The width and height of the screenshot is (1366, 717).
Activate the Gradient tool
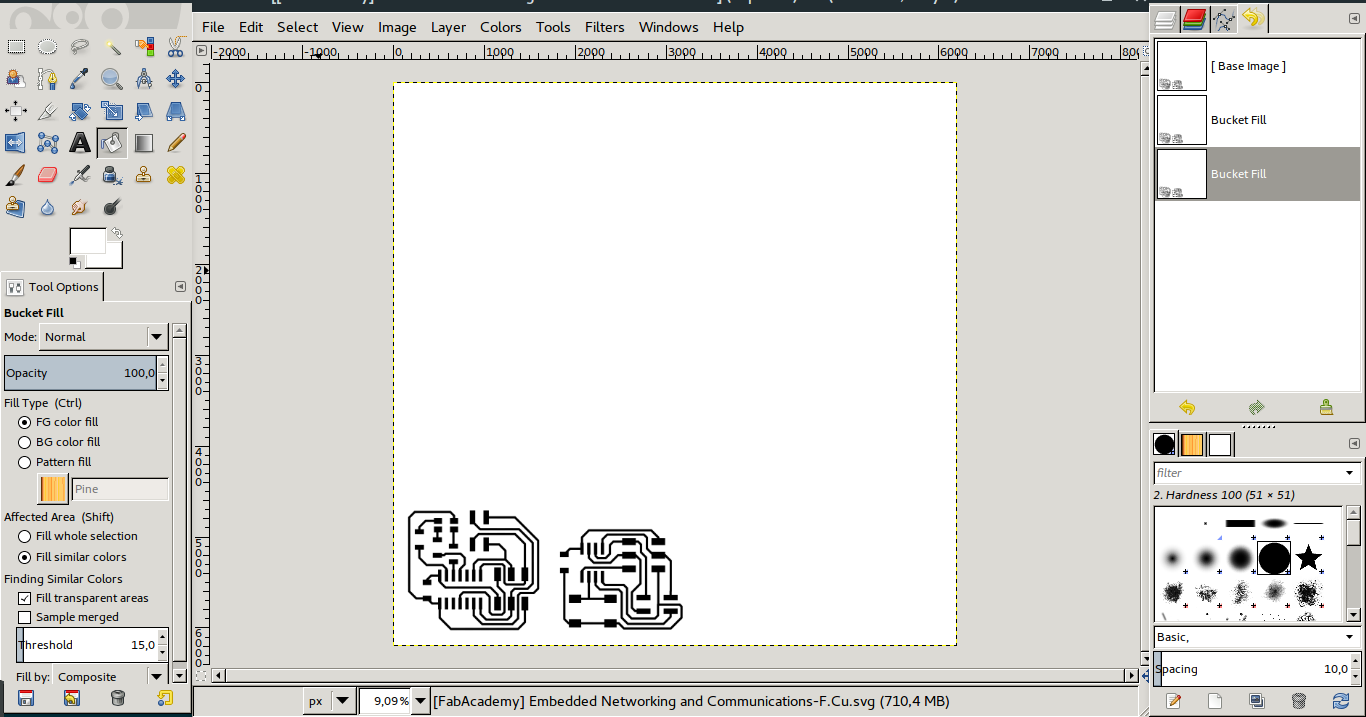[144, 142]
